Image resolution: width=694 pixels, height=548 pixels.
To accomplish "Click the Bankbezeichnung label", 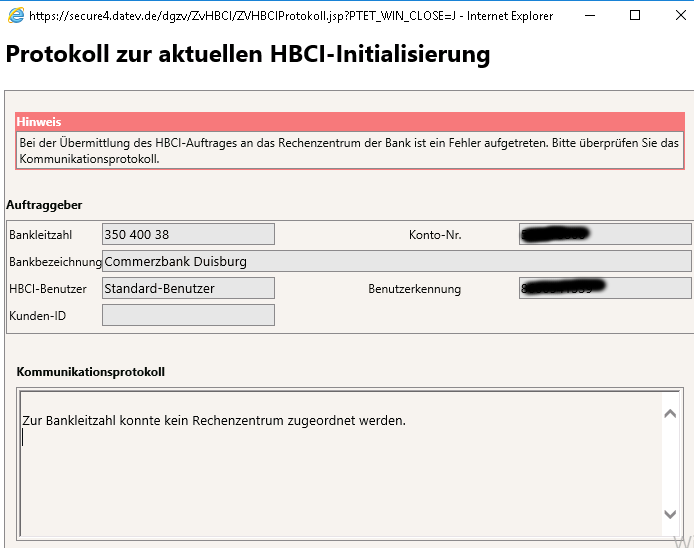I will coord(55,262).
